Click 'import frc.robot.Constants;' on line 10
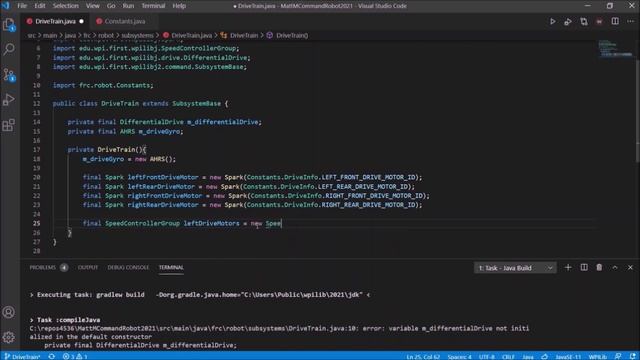Screen dimensions: 640x360 point(103,85)
